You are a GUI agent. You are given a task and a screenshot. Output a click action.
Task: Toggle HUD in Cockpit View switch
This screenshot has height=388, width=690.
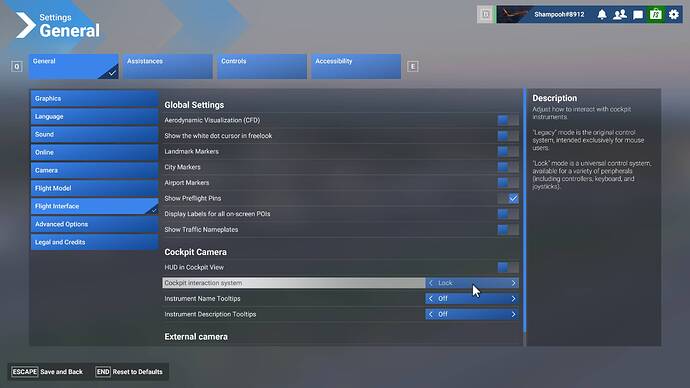(508, 267)
